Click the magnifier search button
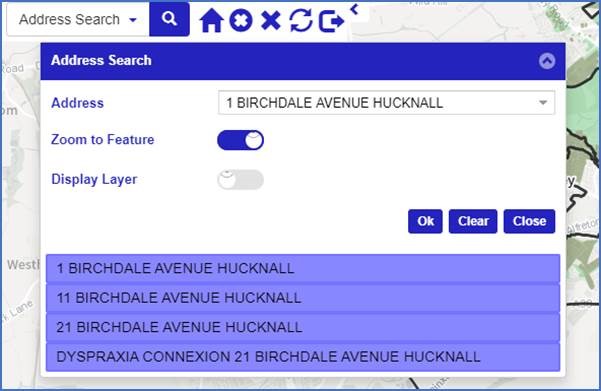Viewport: 601px width, 391px height. [169, 19]
